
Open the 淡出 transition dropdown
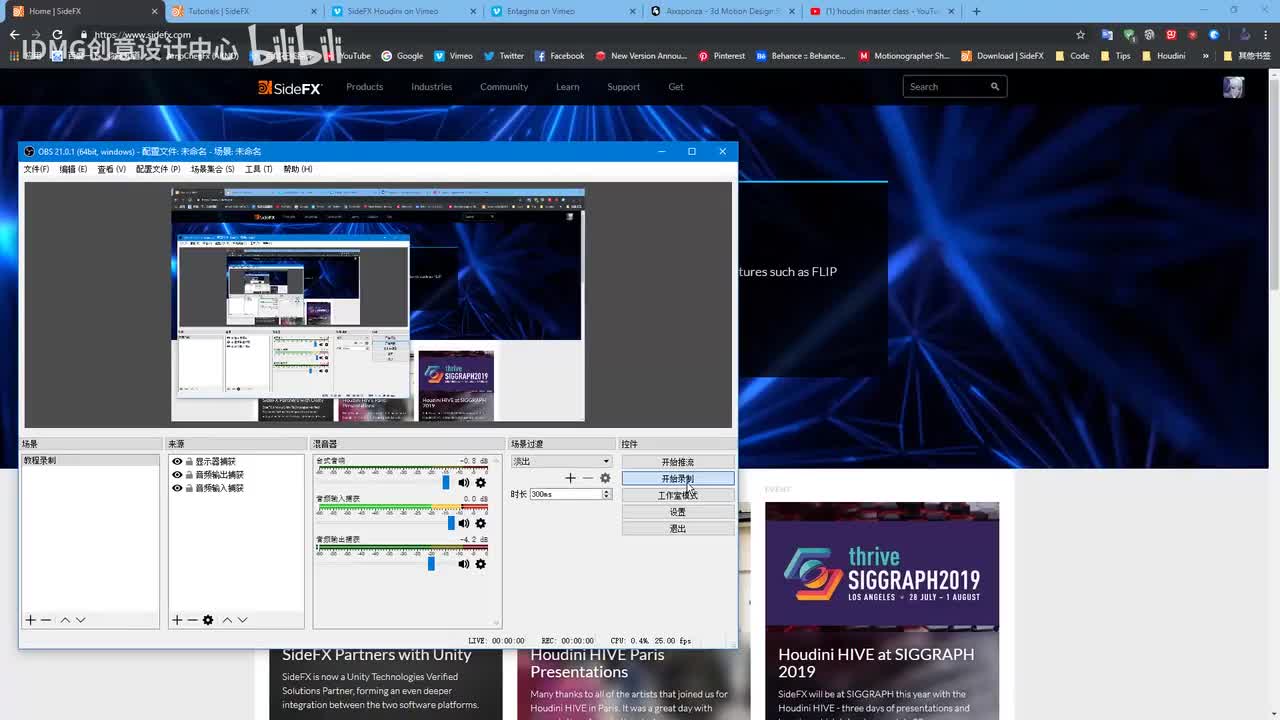click(x=561, y=462)
